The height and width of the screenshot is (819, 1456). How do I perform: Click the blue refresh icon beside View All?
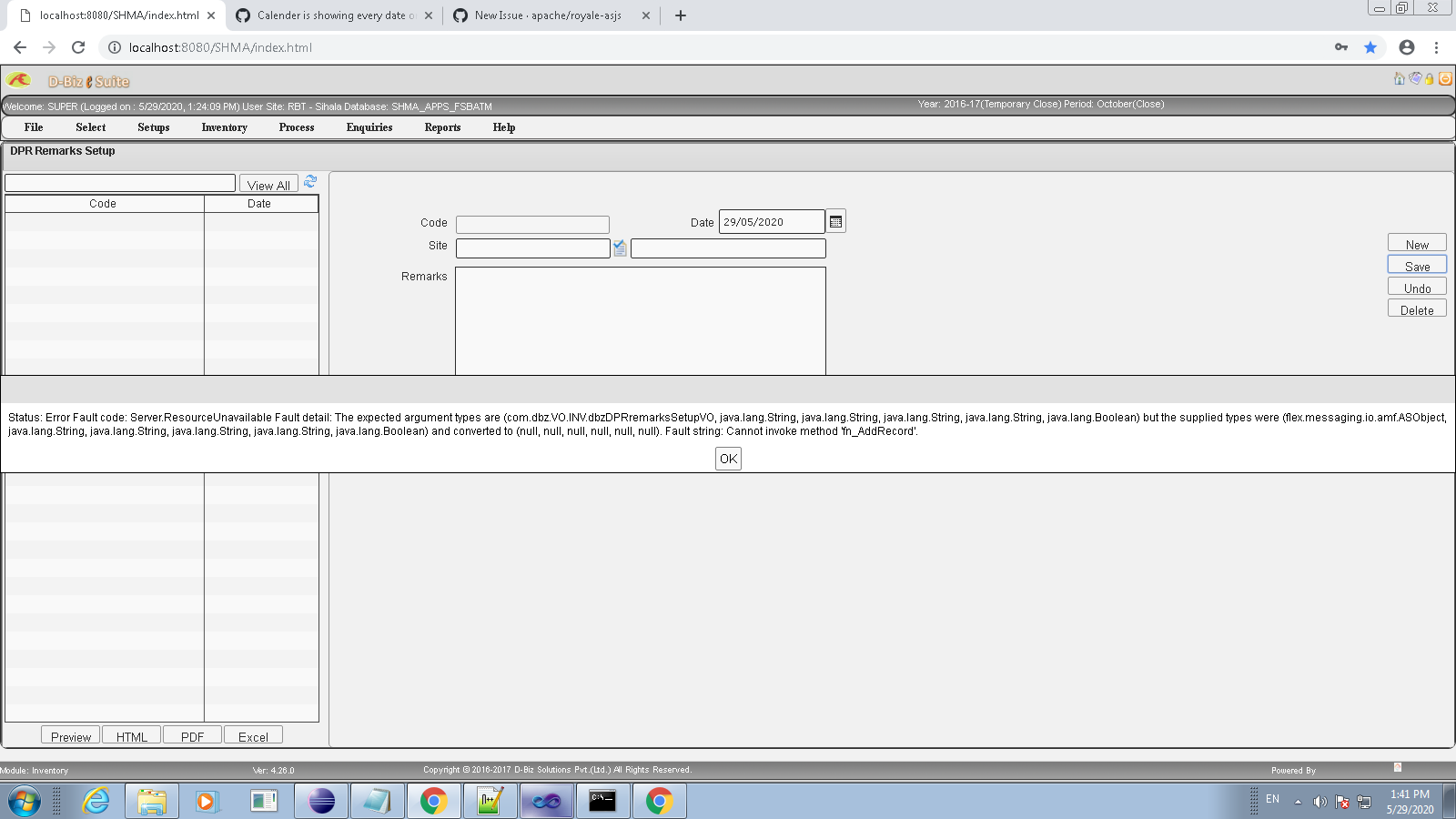click(310, 182)
